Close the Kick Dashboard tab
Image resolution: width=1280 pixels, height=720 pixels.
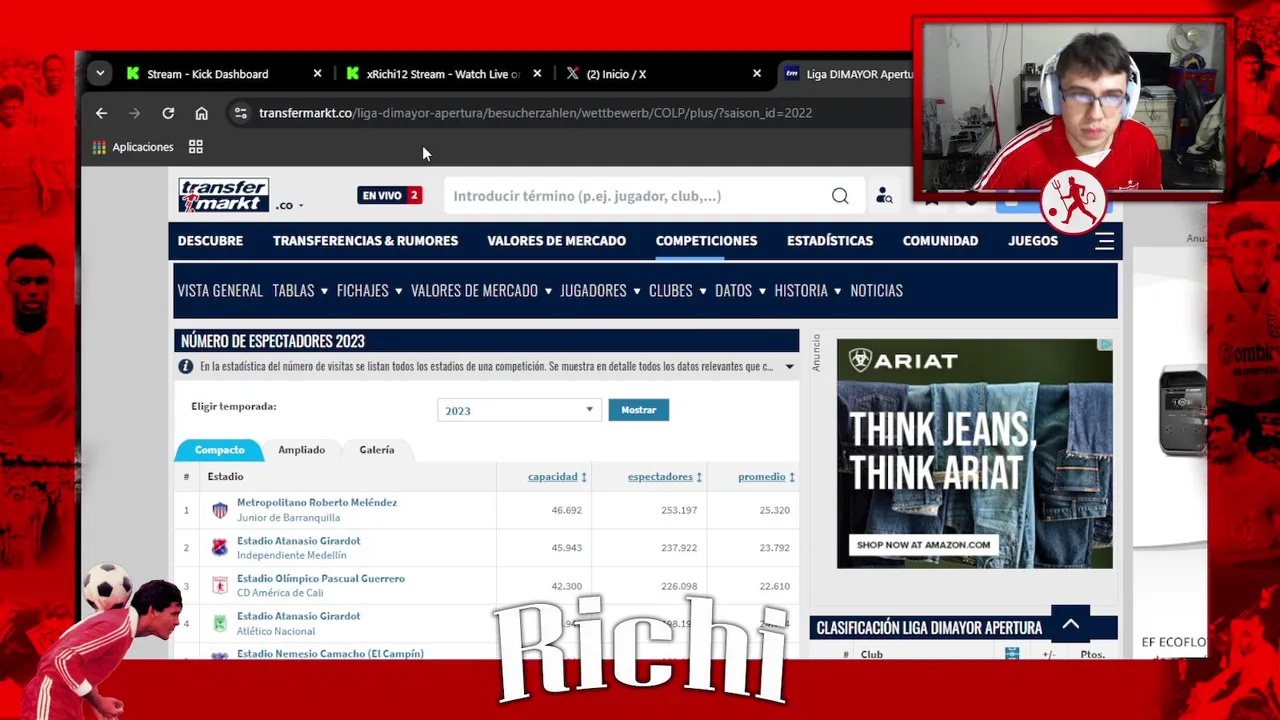tap(317, 74)
